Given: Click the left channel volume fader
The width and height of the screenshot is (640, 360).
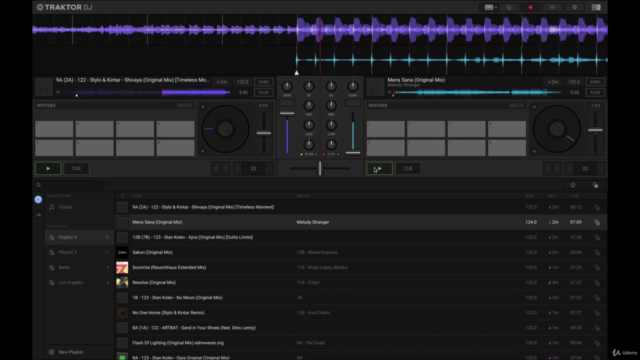Looking at the screenshot, I should pos(287,113).
